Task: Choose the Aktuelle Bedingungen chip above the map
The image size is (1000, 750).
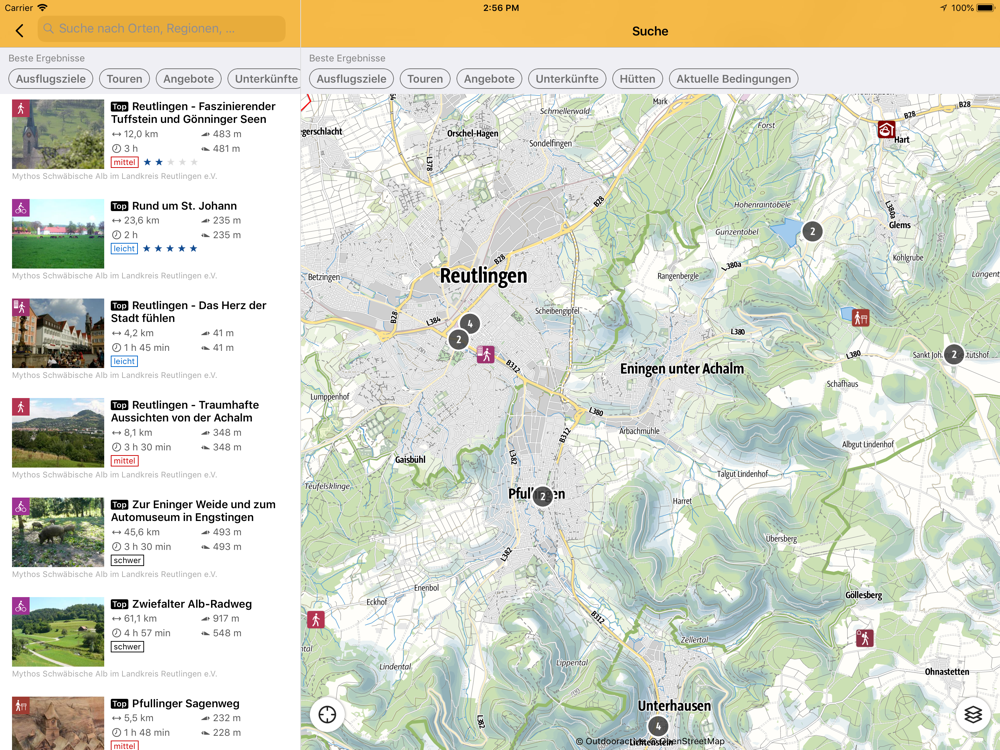Action: [x=733, y=79]
